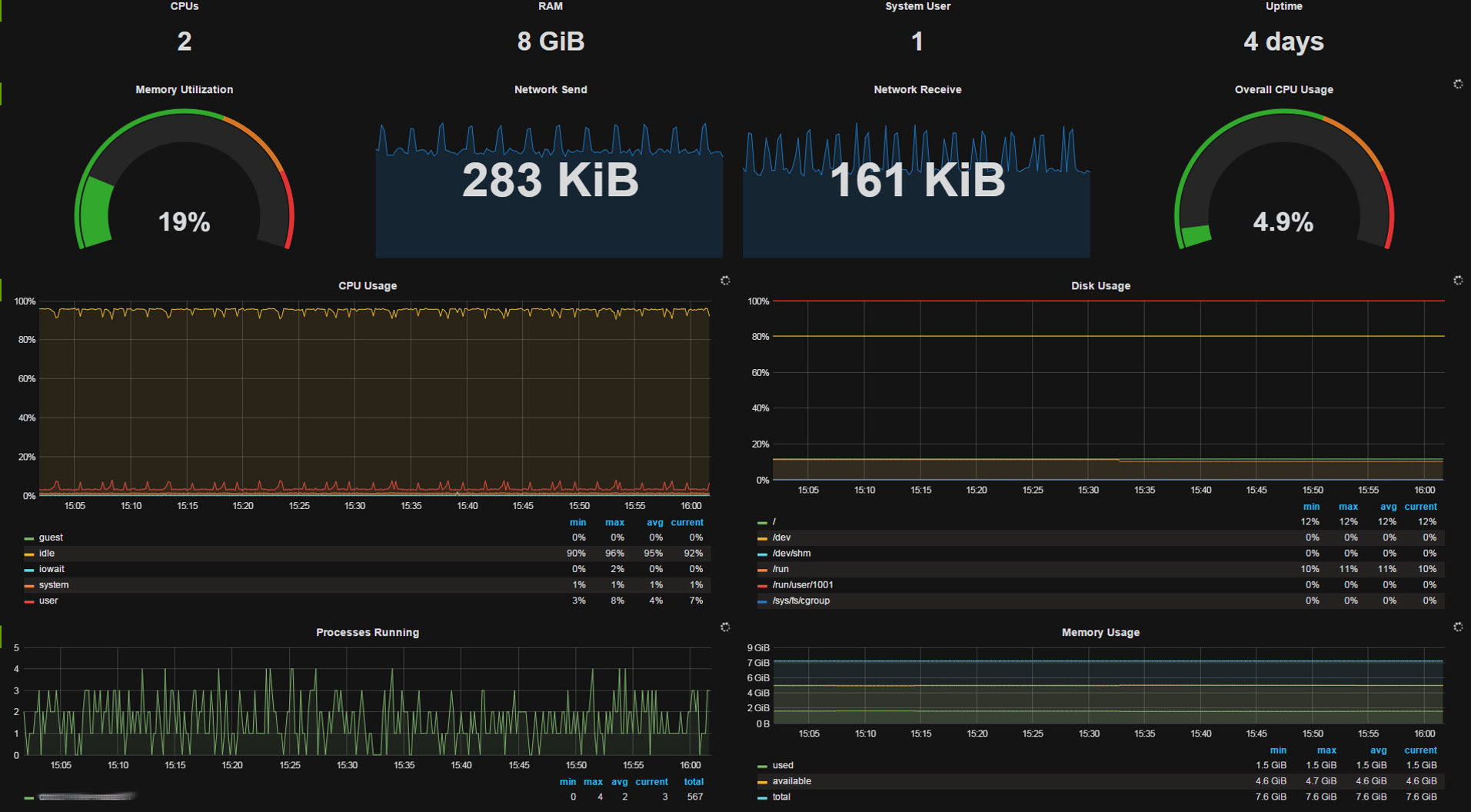
Task: Sort Processes Running legend by max column
Action: click(x=593, y=782)
